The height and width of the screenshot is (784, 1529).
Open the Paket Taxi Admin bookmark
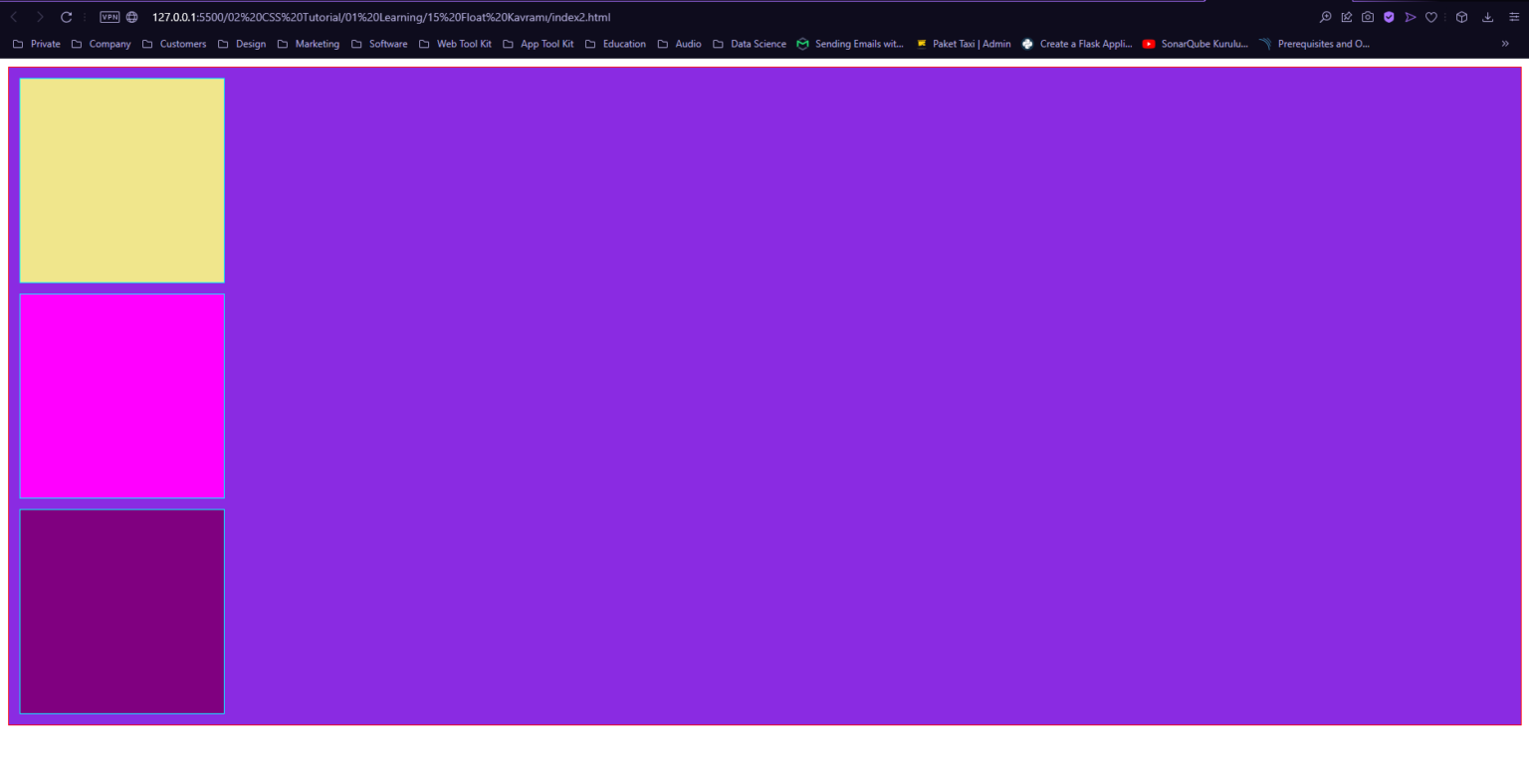click(x=971, y=44)
